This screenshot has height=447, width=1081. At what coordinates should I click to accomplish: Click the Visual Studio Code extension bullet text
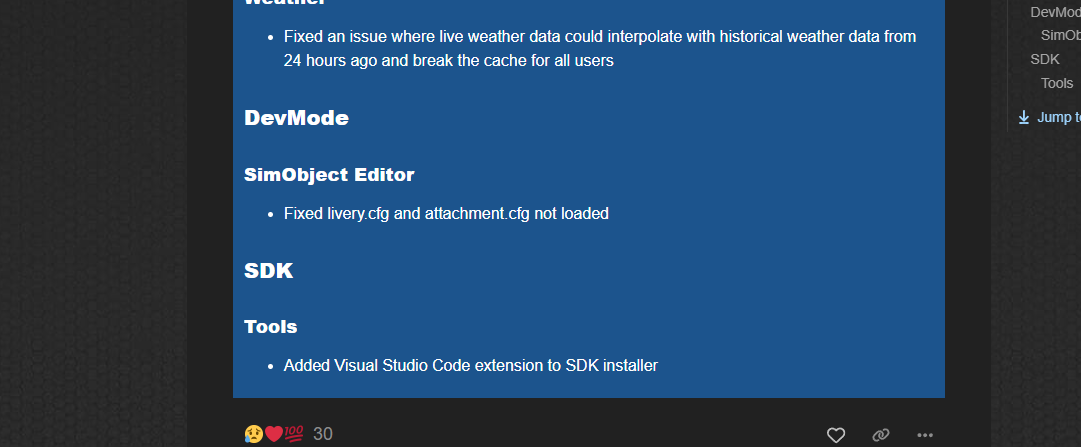[471, 366]
